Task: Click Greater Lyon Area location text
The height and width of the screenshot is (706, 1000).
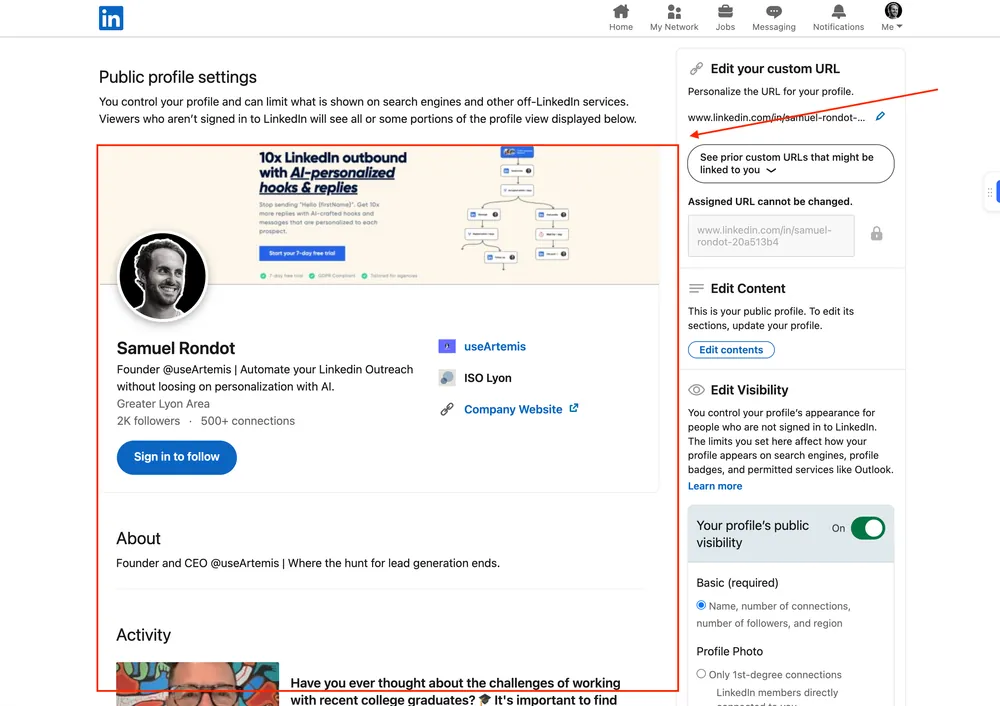Action: click(x=163, y=404)
